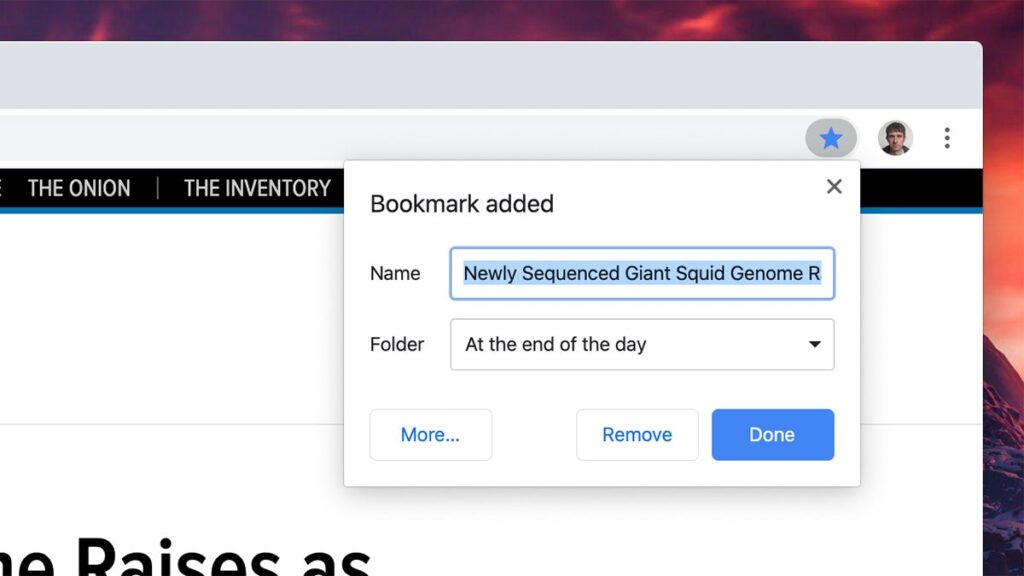The width and height of the screenshot is (1024, 576).
Task: Click the Done button to save the bookmark
Action: 771,434
